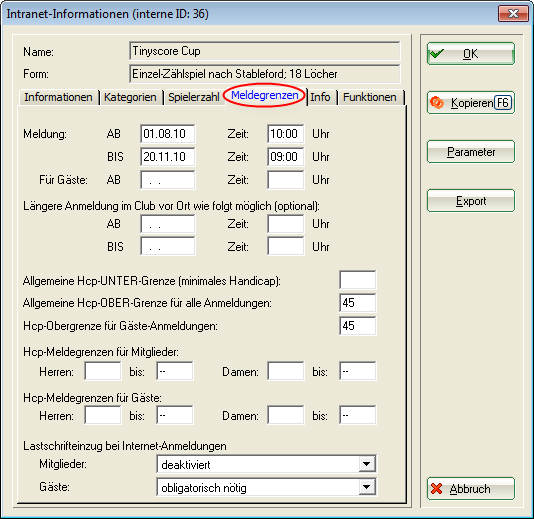Click the green checkmark OK button
534x519 pixels.
point(471,53)
